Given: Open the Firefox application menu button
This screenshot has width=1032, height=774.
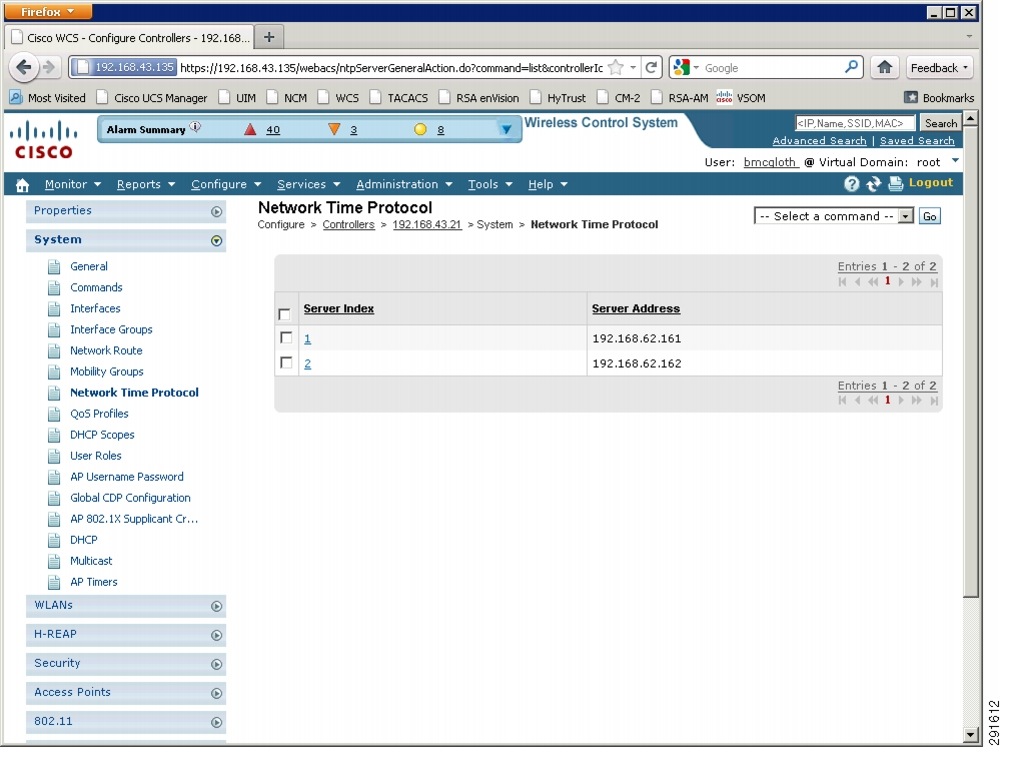Looking at the screenshot, I should click(47, 12).
